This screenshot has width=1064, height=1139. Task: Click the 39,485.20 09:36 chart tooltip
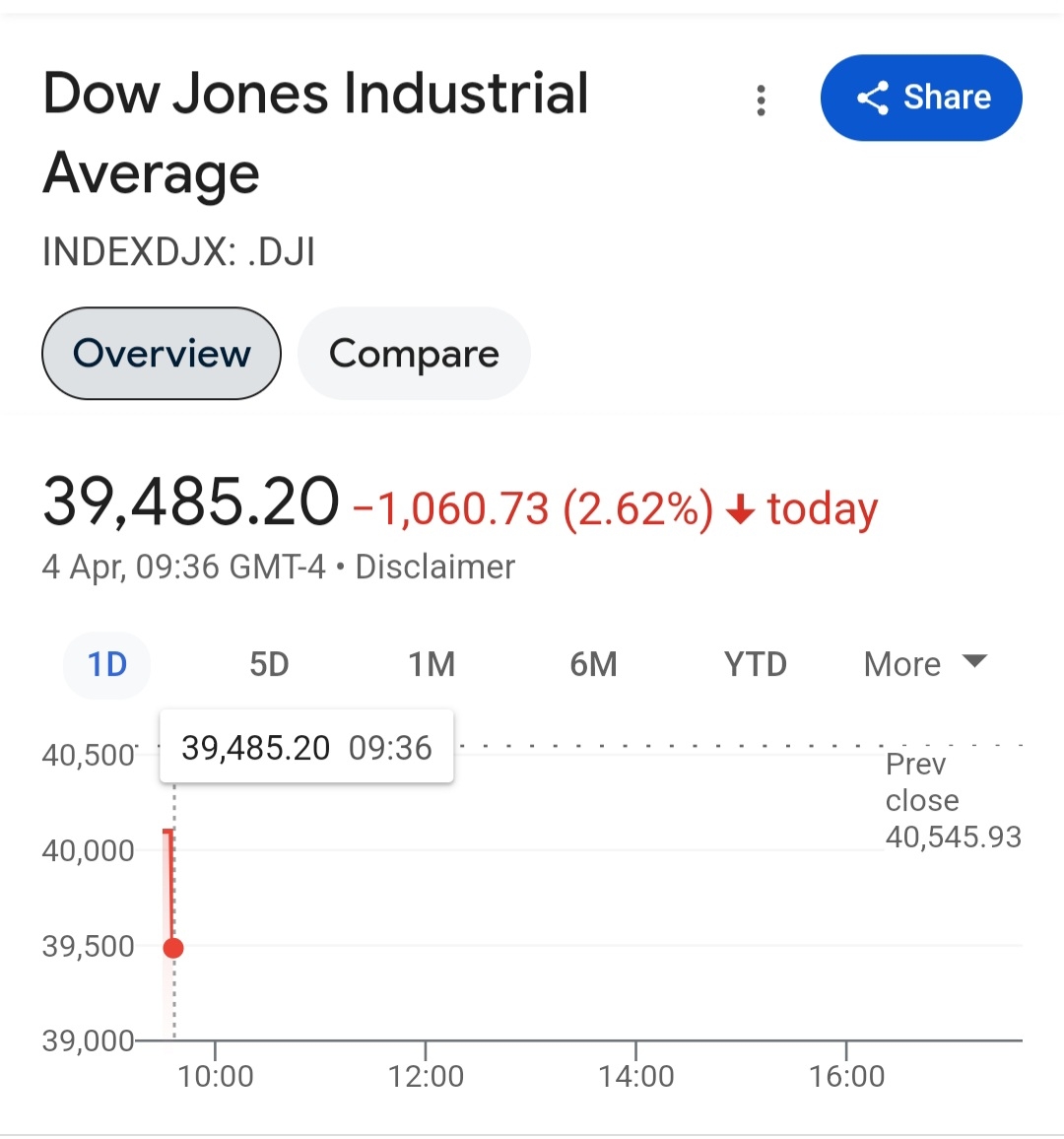[306, 748]
